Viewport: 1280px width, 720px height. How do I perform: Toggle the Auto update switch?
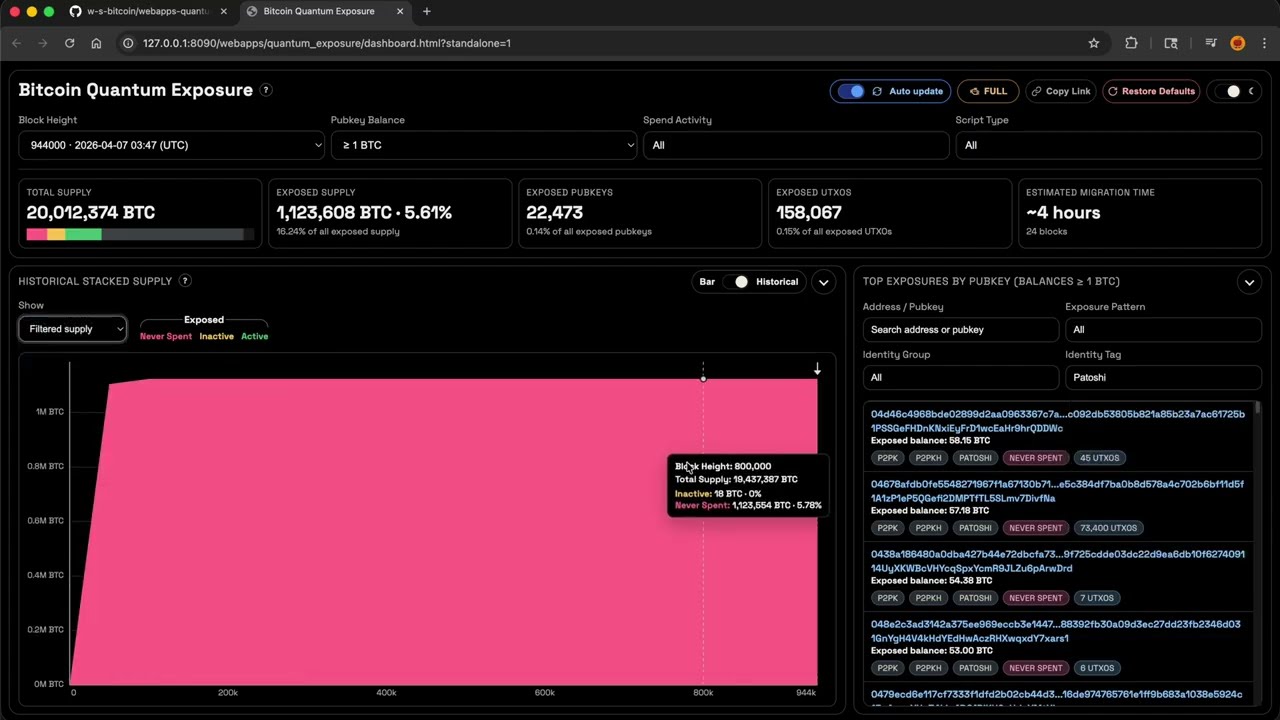tap(851, 91)
